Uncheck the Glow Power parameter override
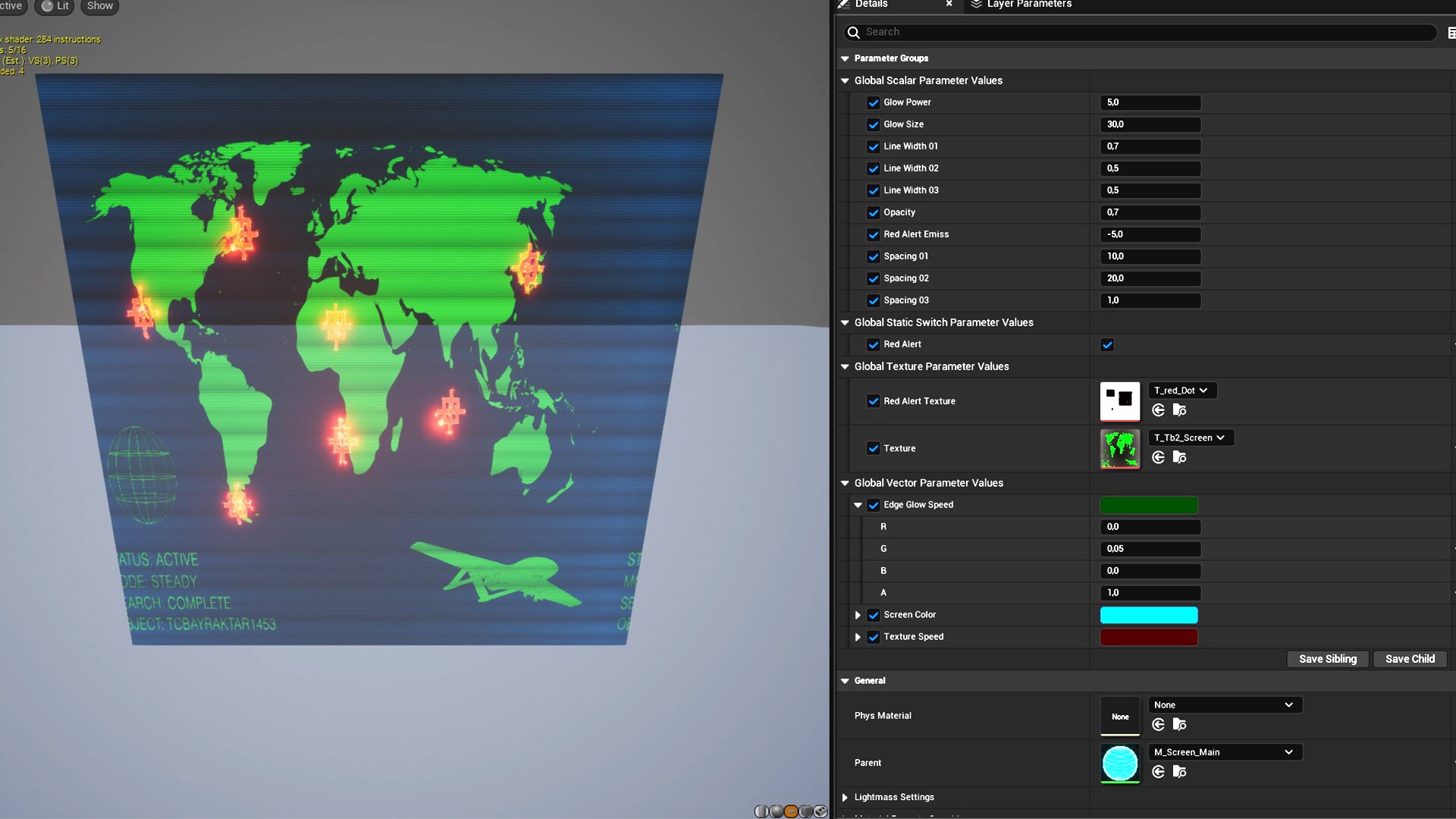 coord(873,102)
